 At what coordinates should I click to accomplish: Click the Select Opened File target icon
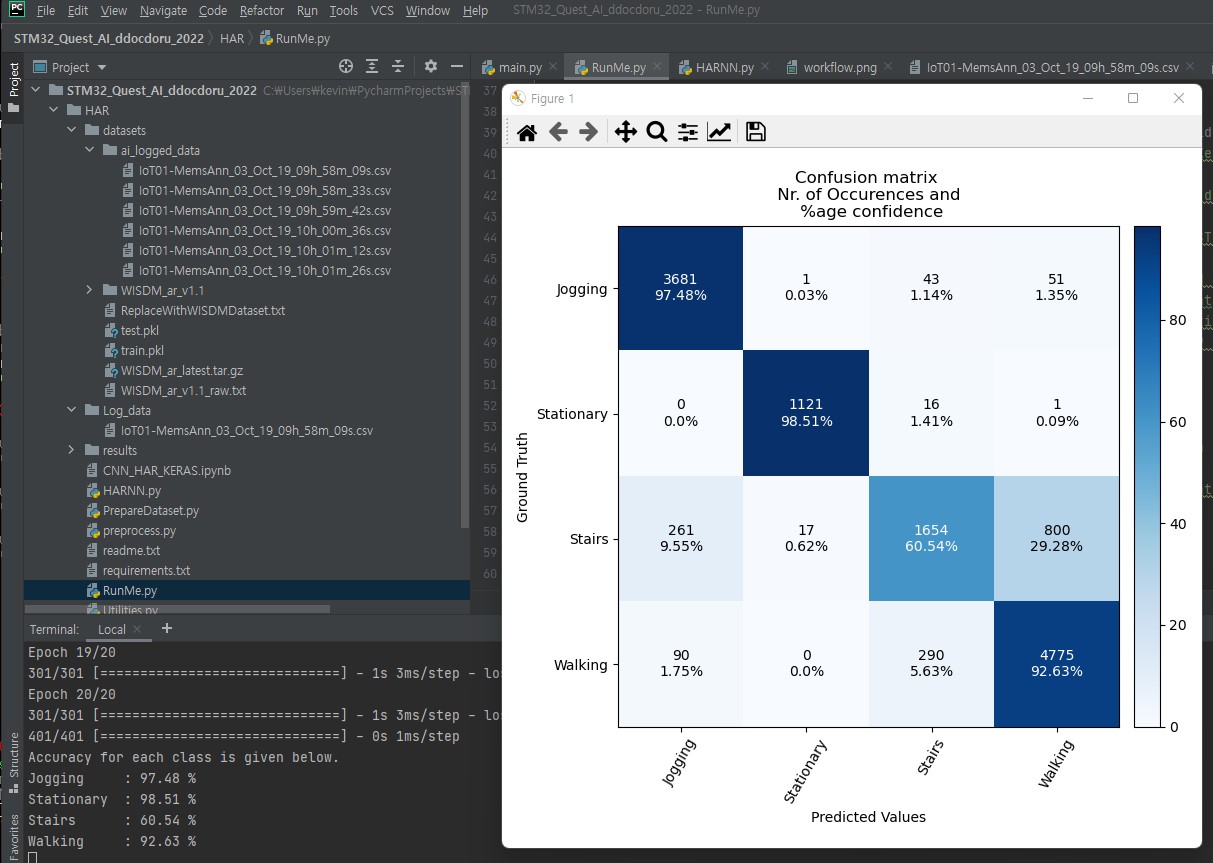click(346, 67)
